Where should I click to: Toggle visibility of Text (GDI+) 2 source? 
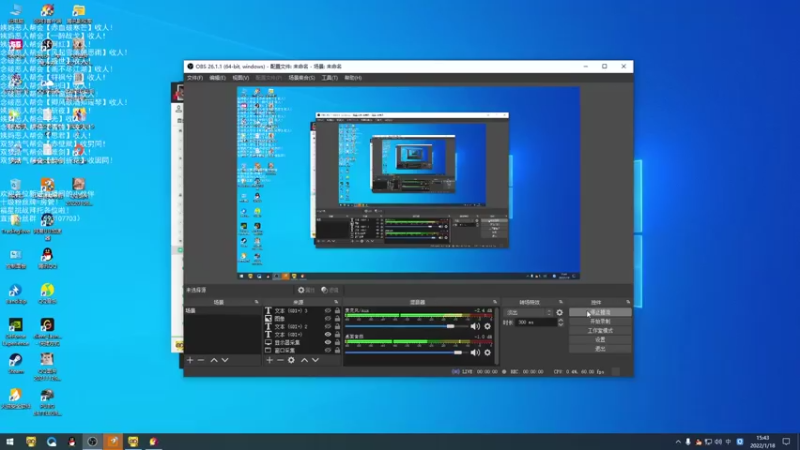(328, 327)
